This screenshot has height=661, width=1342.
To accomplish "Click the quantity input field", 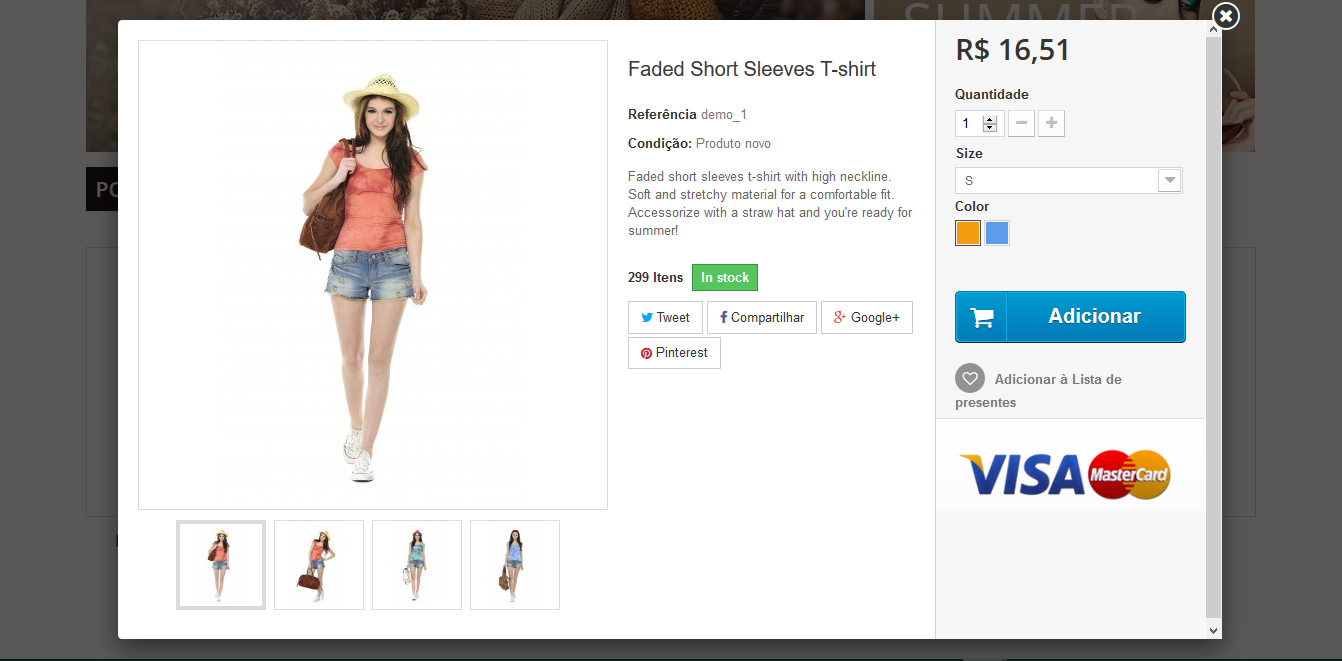I will click(x=979, y=124).
